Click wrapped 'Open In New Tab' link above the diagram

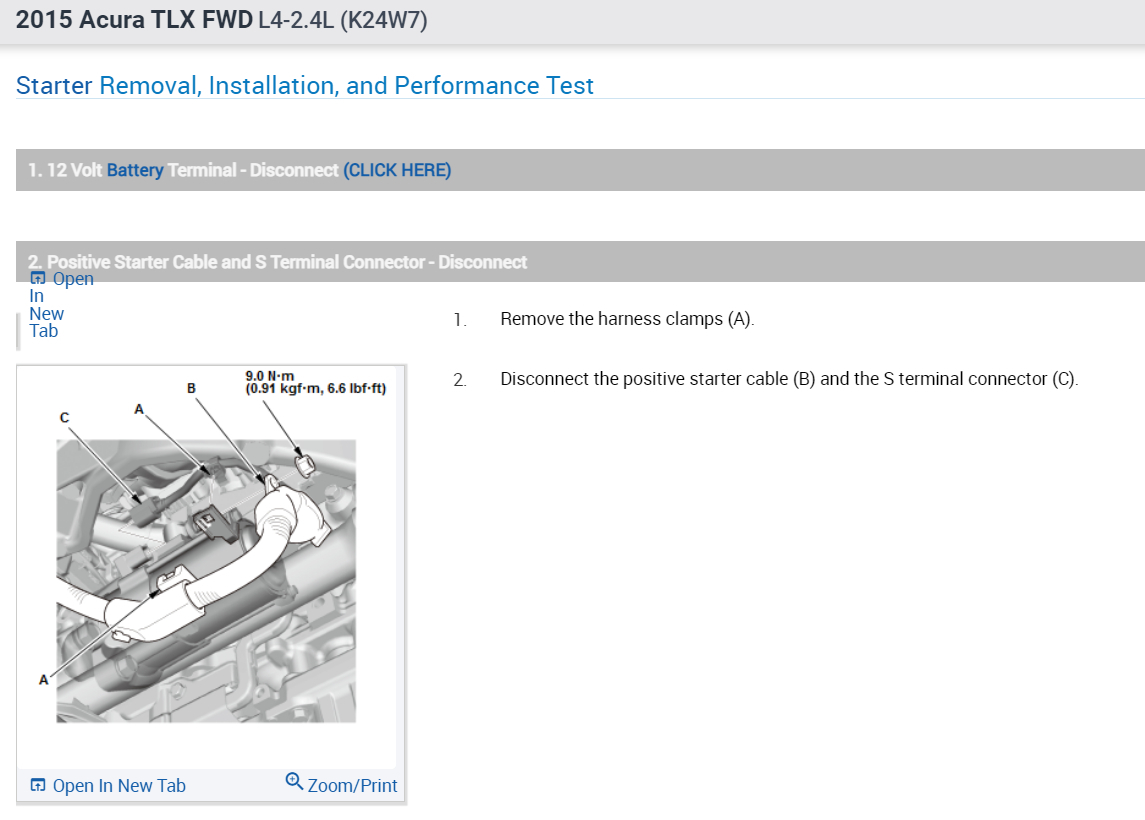tap(61, 304)
